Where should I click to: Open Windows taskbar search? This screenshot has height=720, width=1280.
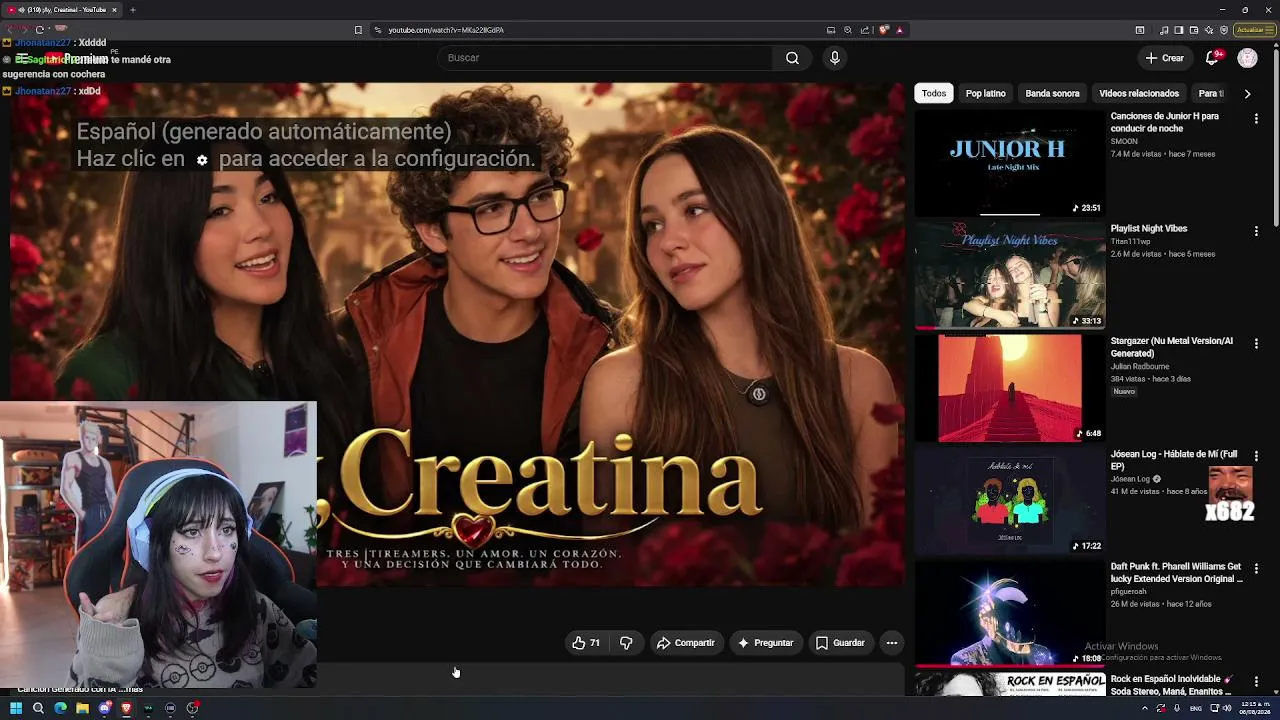[38, 708]
